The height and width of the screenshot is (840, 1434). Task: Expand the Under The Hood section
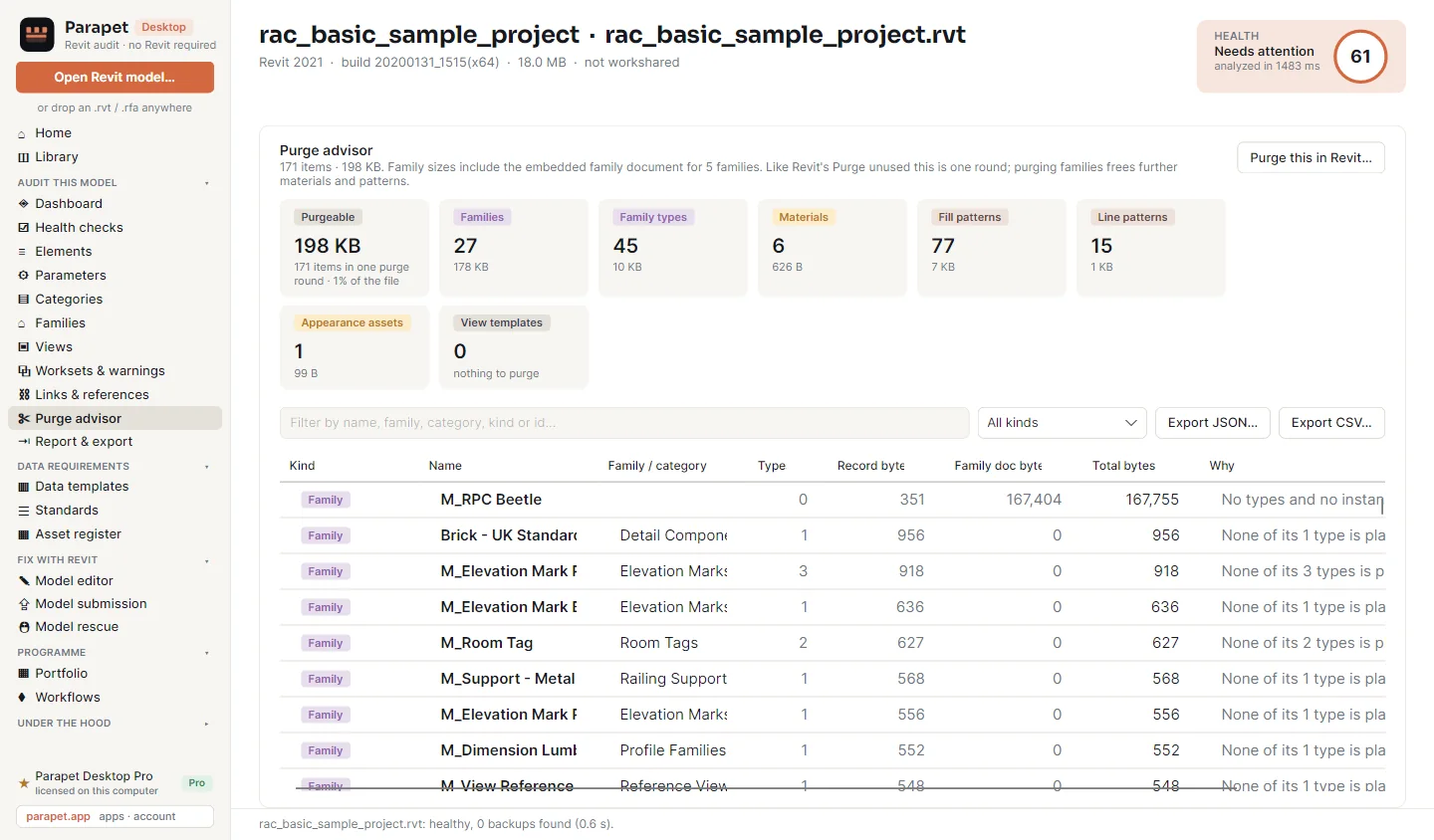click(x=207, y=724)
